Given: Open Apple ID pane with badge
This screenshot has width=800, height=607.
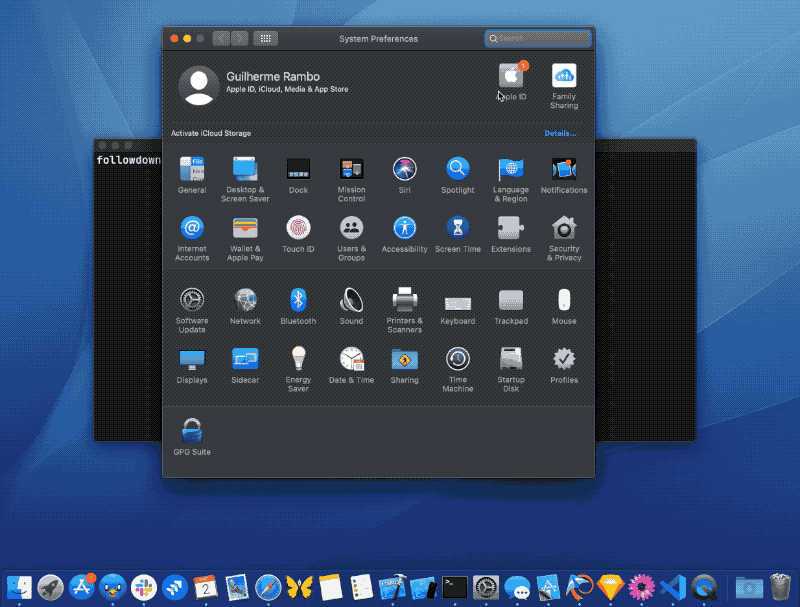Looking at the screenshot, I should (x=511, y=76).
